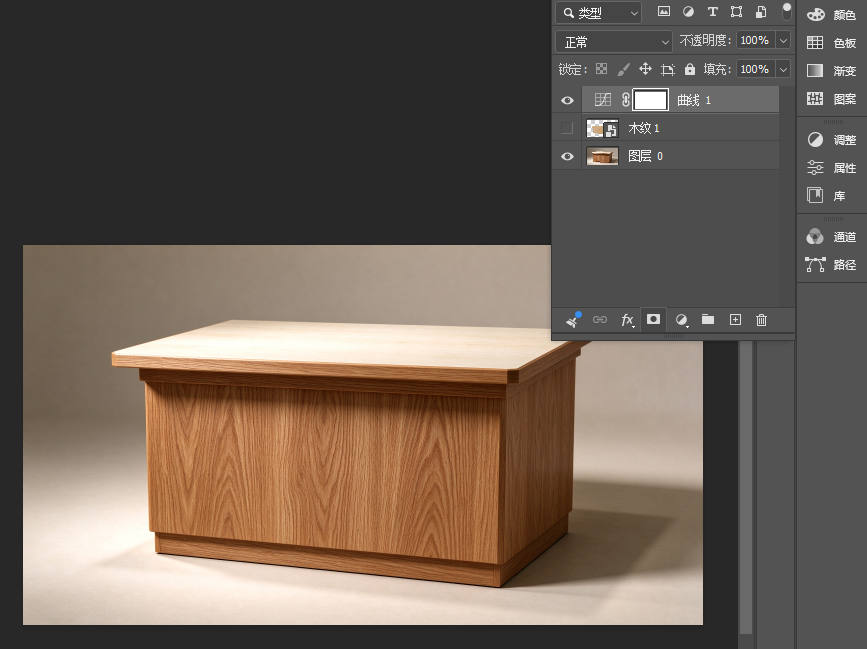The width and height of the screenshot is (867, 649).
Task: Expand the 不透明度 opacity dropdown arrow
Action: click(x=783, y=40)
